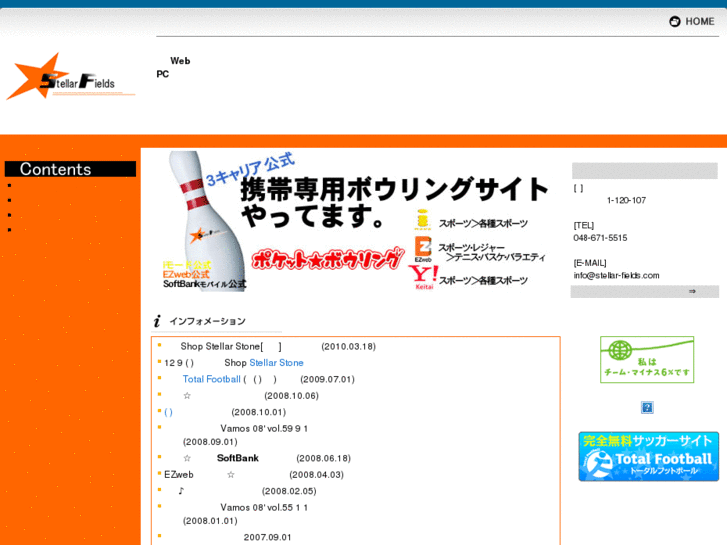
Task: Click the 2007.09.01 news entry
Action: (268, 537)
